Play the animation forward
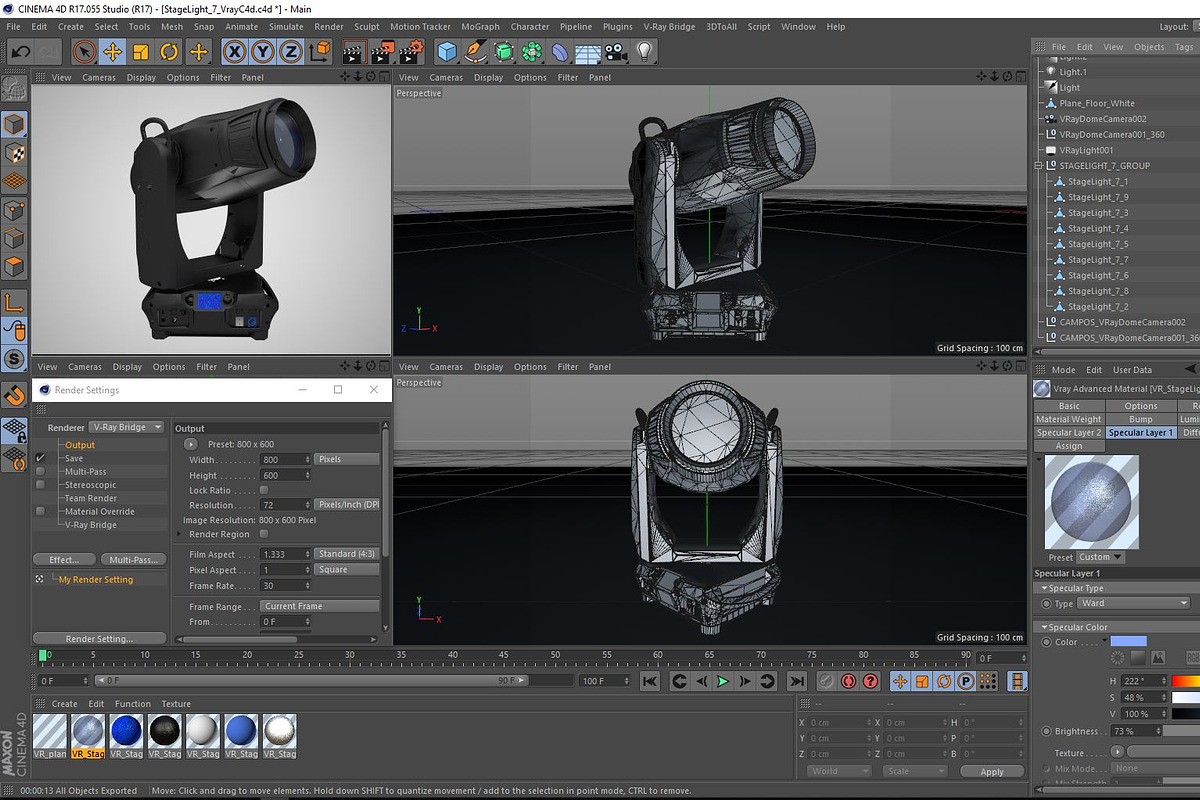Viewport: 1200px width, 800px height. tap(723, 681)
